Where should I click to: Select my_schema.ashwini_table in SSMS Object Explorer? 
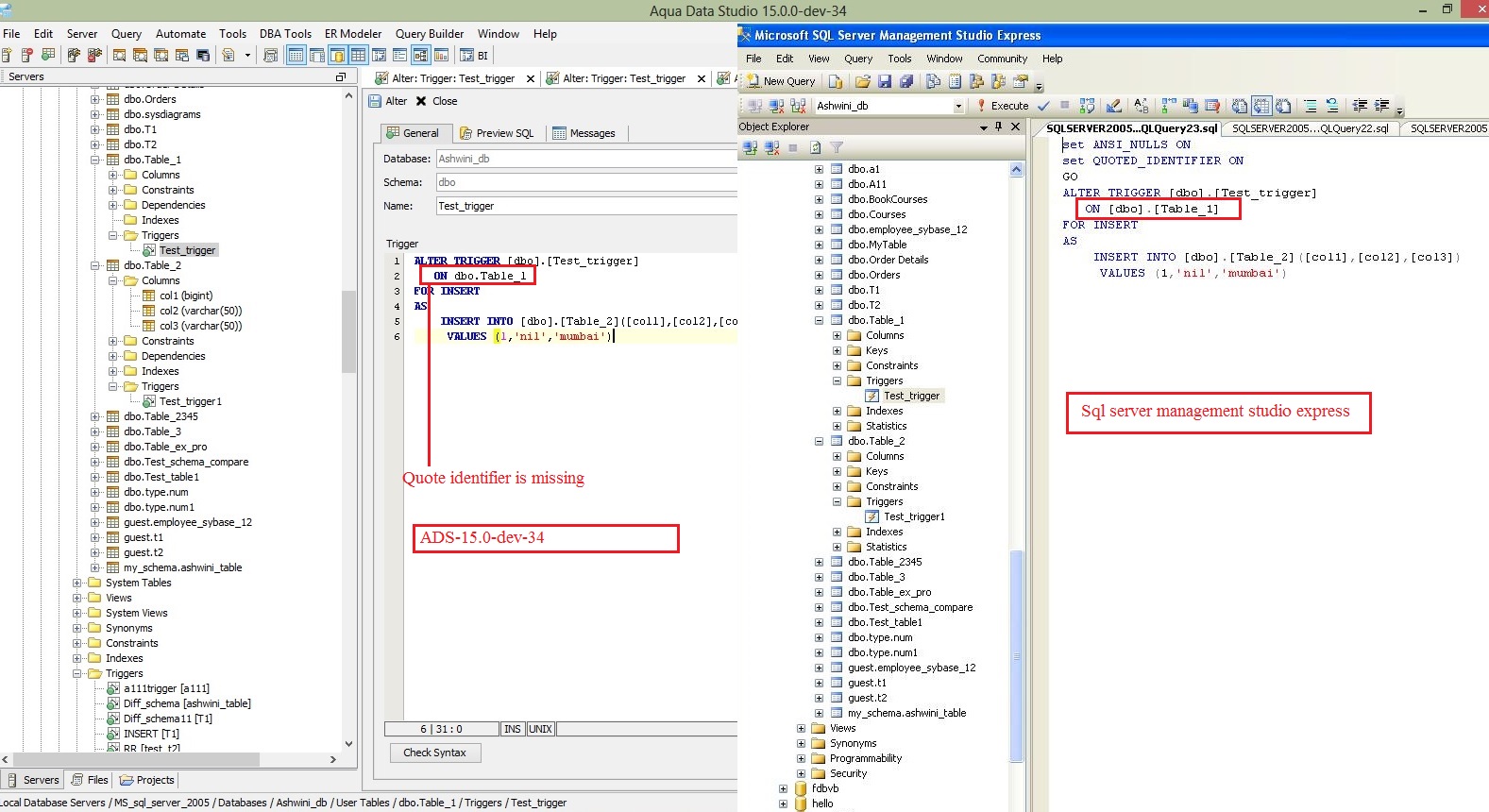tap(906, 713)
